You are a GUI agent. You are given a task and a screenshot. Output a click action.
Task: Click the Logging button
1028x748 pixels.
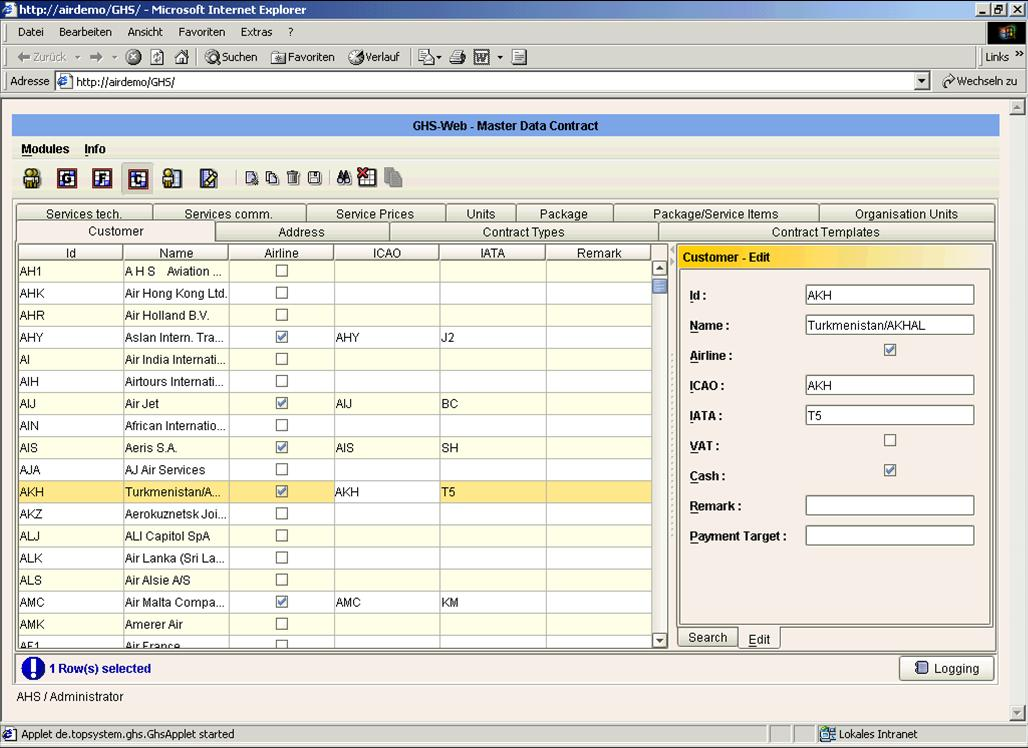pos(946,668)
